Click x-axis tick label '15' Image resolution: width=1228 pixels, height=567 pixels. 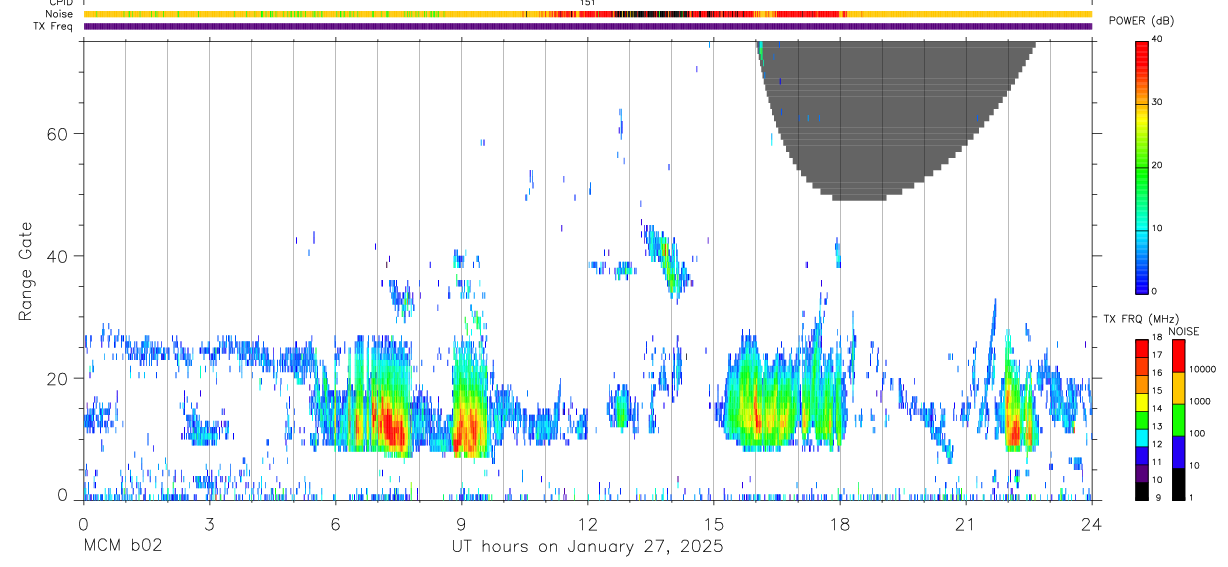713,524
